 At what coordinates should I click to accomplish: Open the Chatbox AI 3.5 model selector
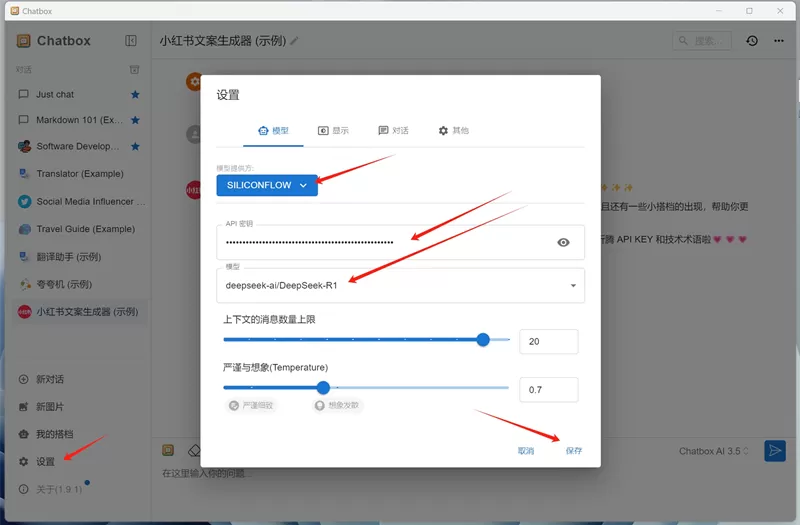(713, 451)
